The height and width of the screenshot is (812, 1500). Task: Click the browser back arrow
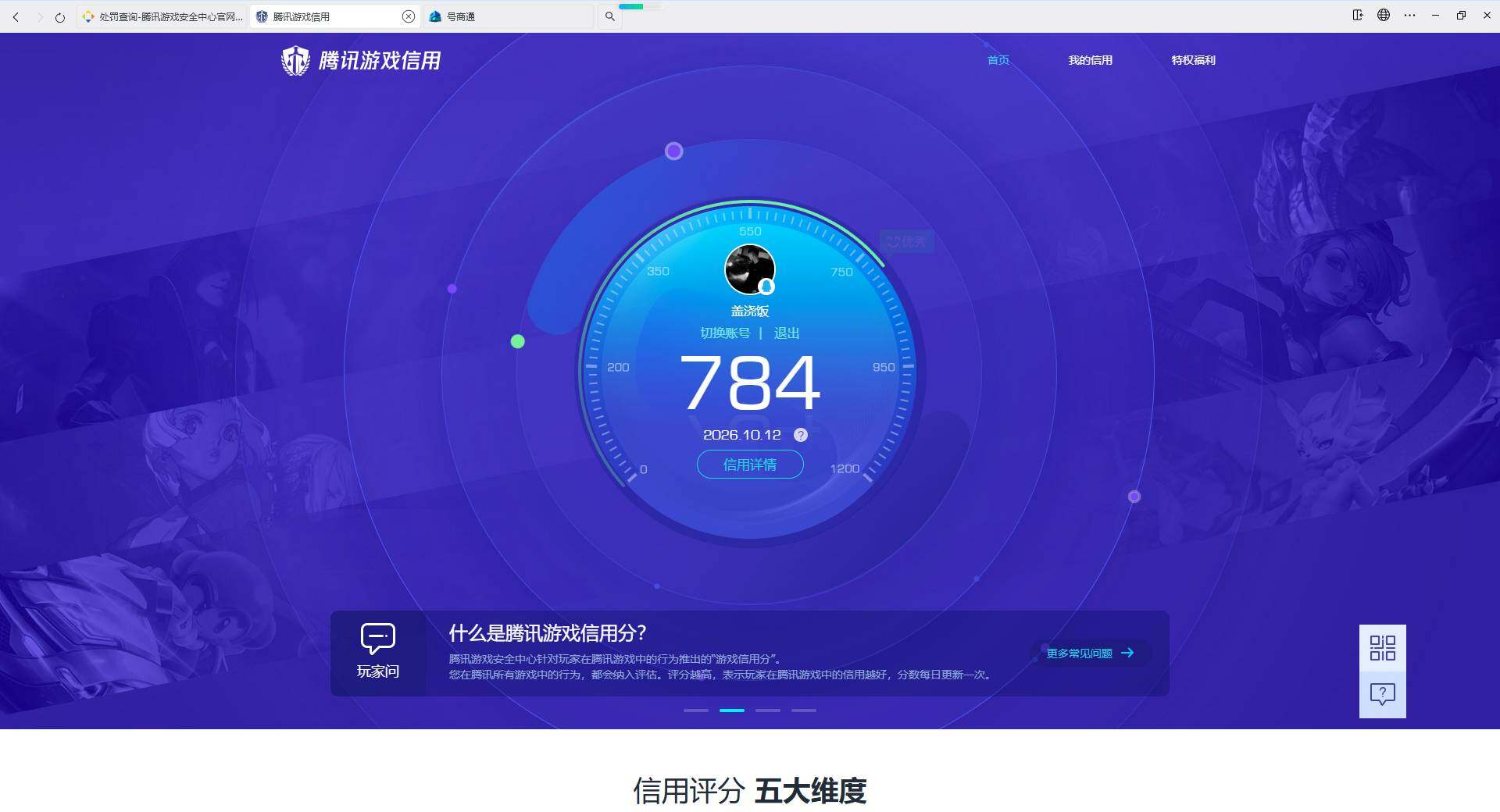(x=16, y=16)
